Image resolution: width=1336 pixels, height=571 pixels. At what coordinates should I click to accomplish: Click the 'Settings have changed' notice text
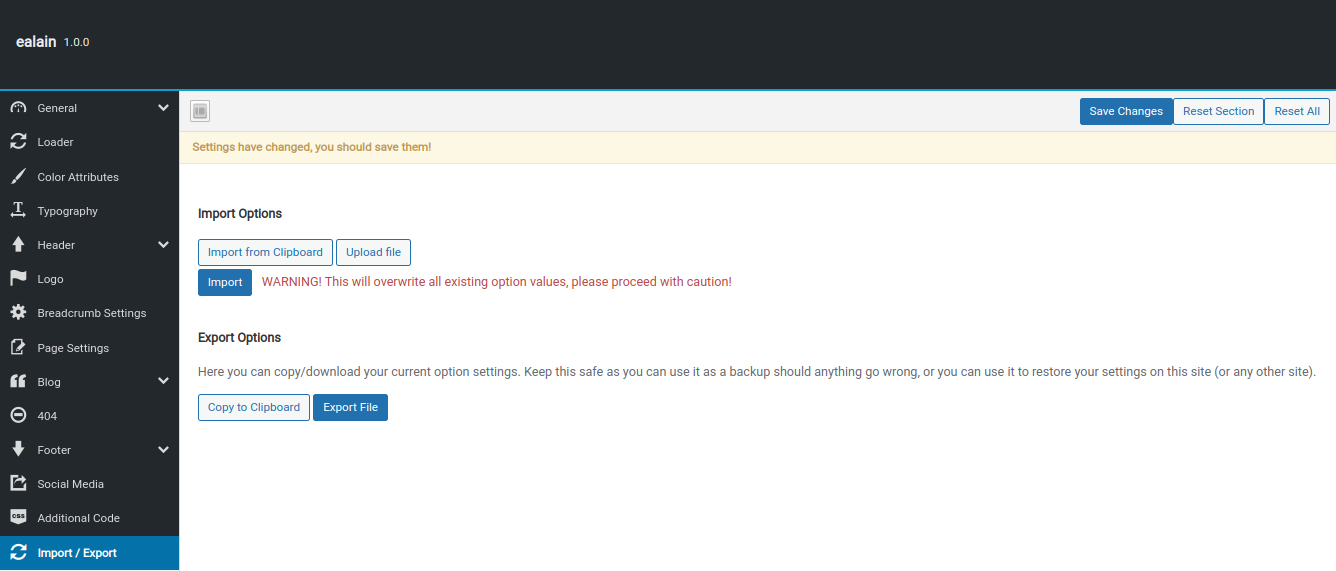coord(312,147)
